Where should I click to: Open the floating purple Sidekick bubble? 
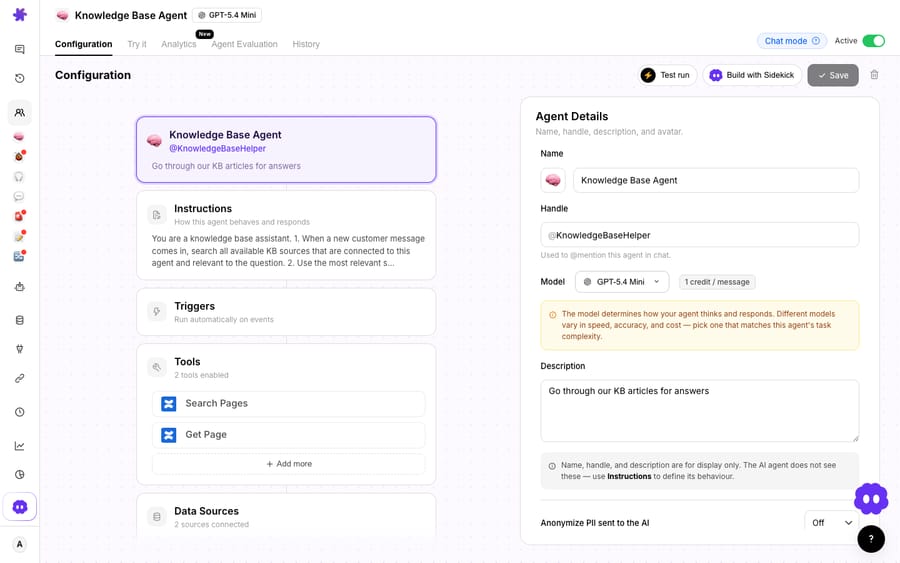click(871, 499)
